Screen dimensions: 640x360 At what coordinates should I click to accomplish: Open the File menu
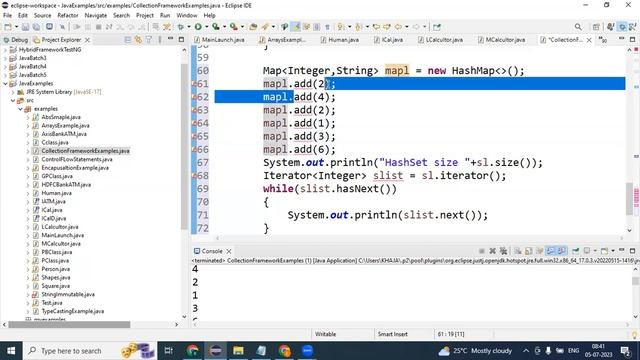point(7,16)
